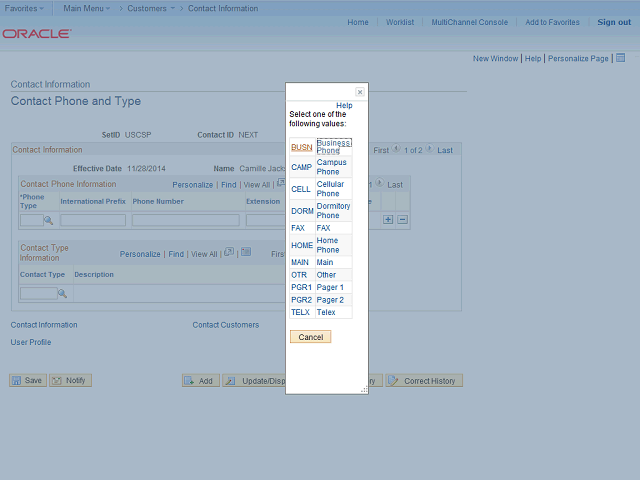This screenshot has width=640, height=480.
Task: Click the Notify button
Action: 70,380
